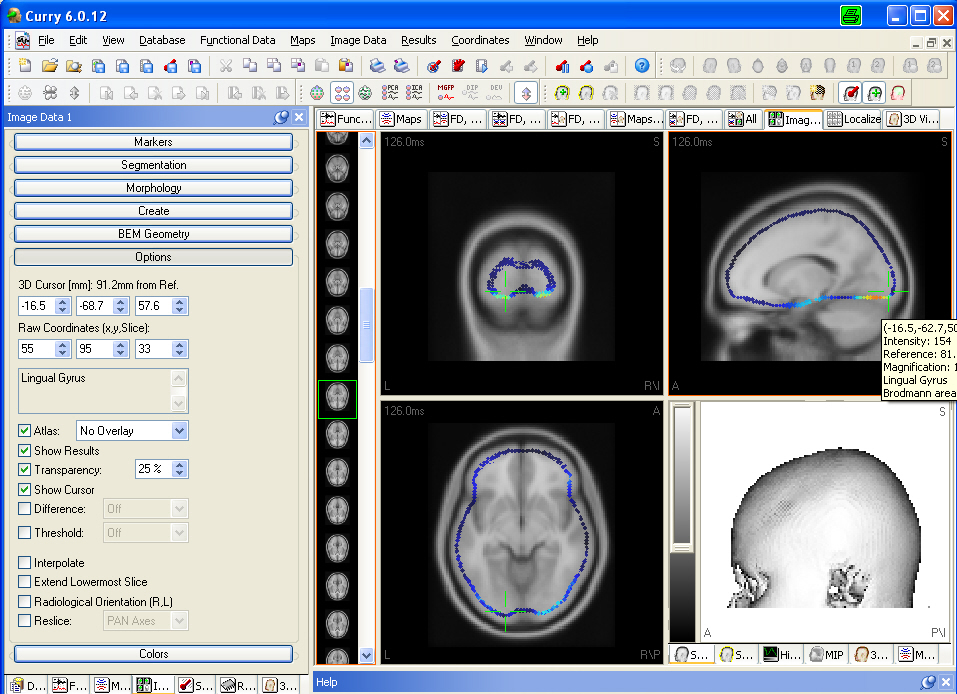Click the ICA analysis toolbar icon

415,93
